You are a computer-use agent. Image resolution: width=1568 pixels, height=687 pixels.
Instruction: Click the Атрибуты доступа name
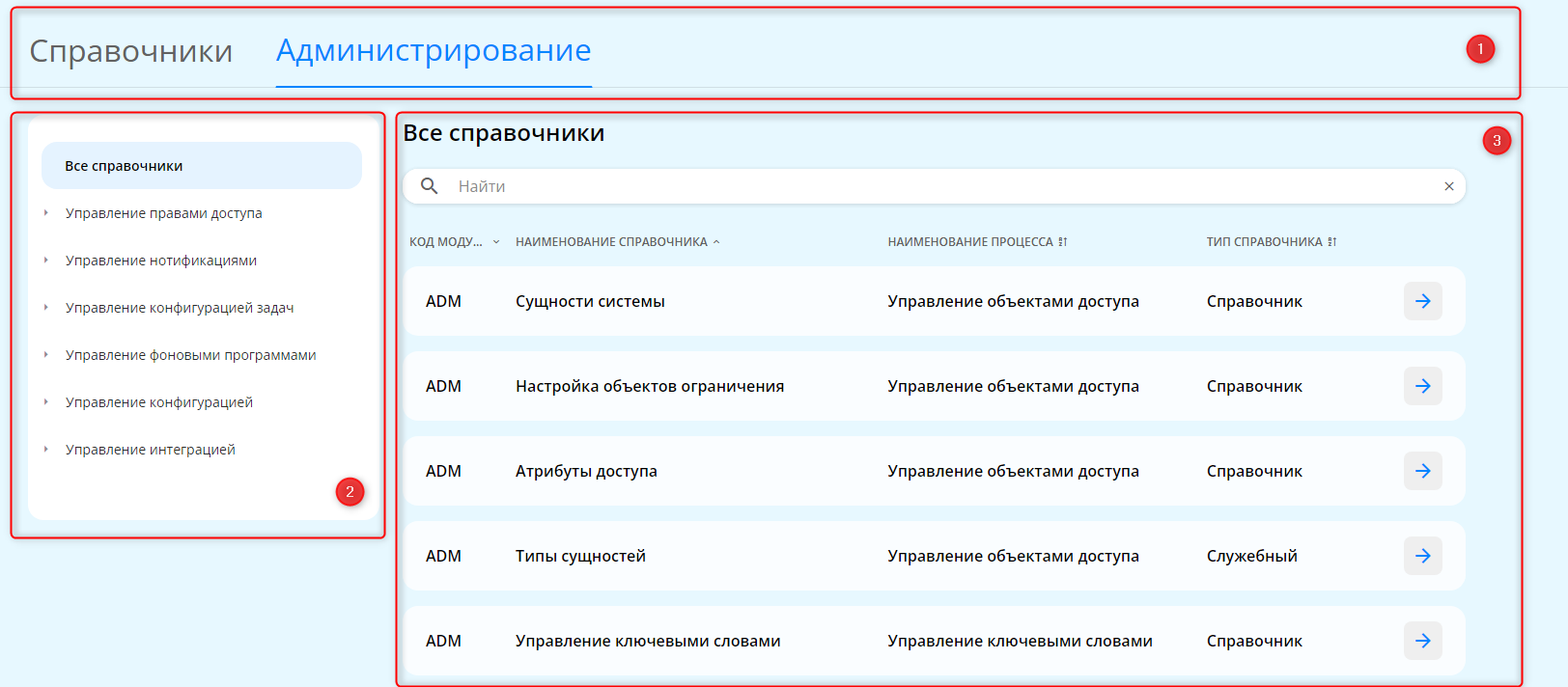click(586, 471)
